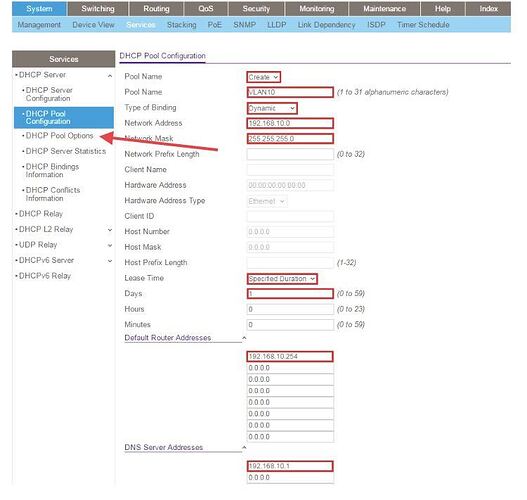527x500 pixels.
Task: Open the Lease Time dropdown
Action: tap(282, 279)
